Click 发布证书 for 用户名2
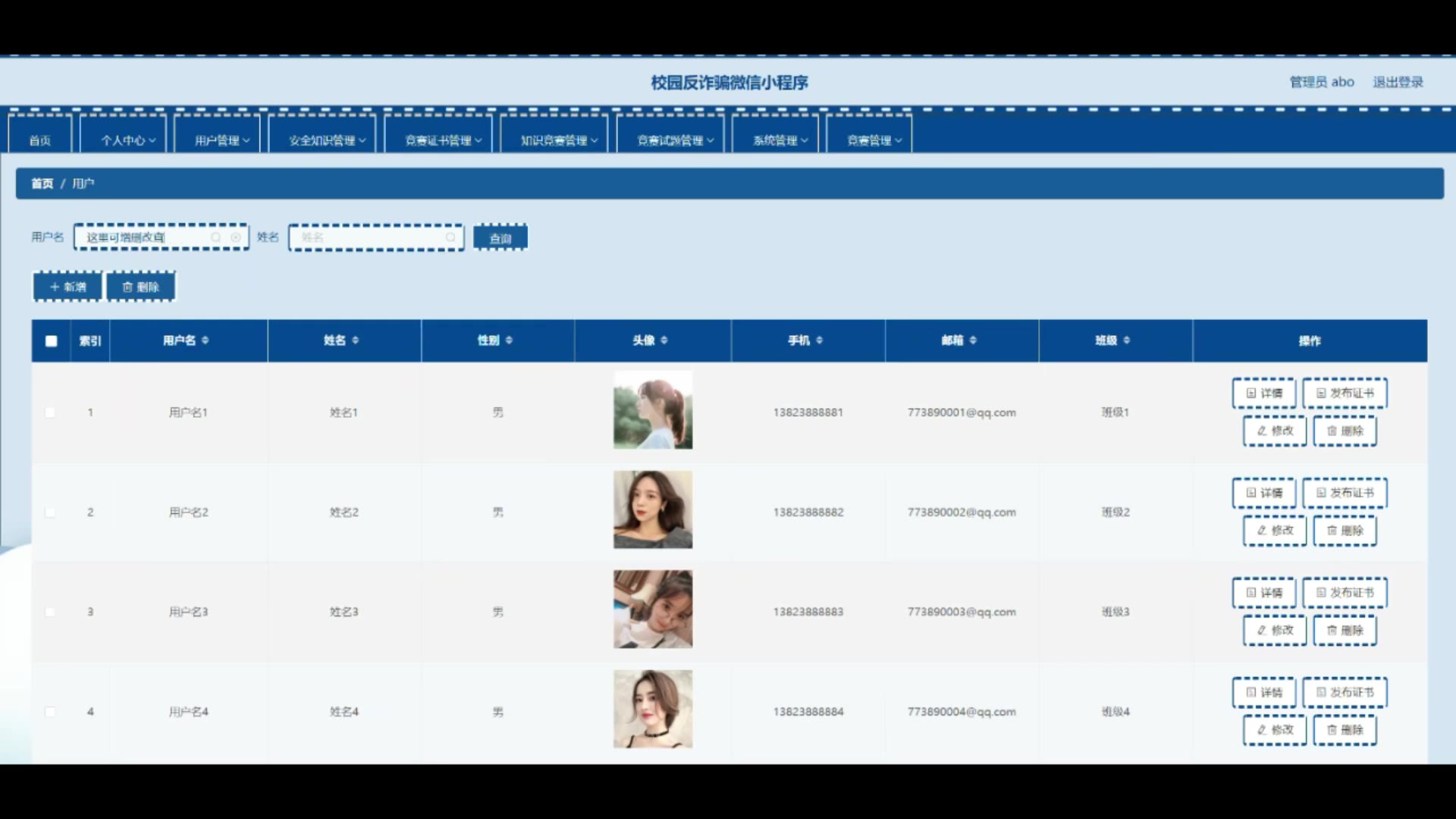This screenshot has width=1456, height=819. [1345, 493]
